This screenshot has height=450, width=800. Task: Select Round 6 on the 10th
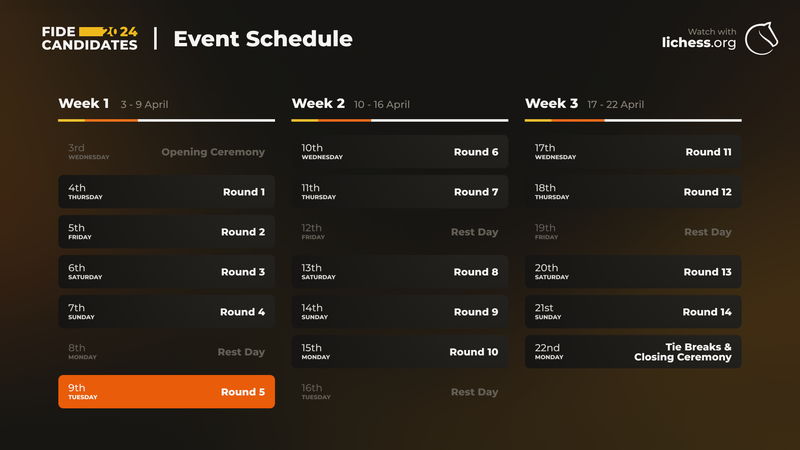click(x=399, y=152)
